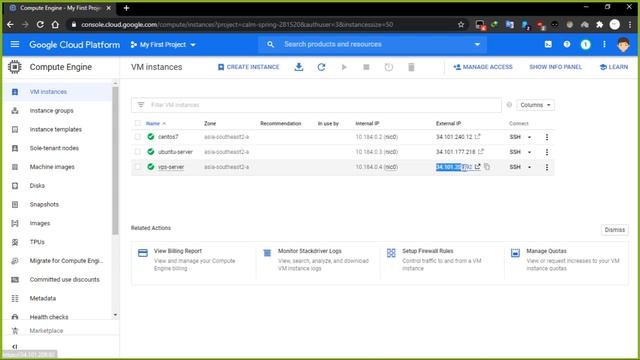The height and width of the screenshot is (360, 640).
Task: Open the main navigation hamburger menu
Action: coord(15,44)
